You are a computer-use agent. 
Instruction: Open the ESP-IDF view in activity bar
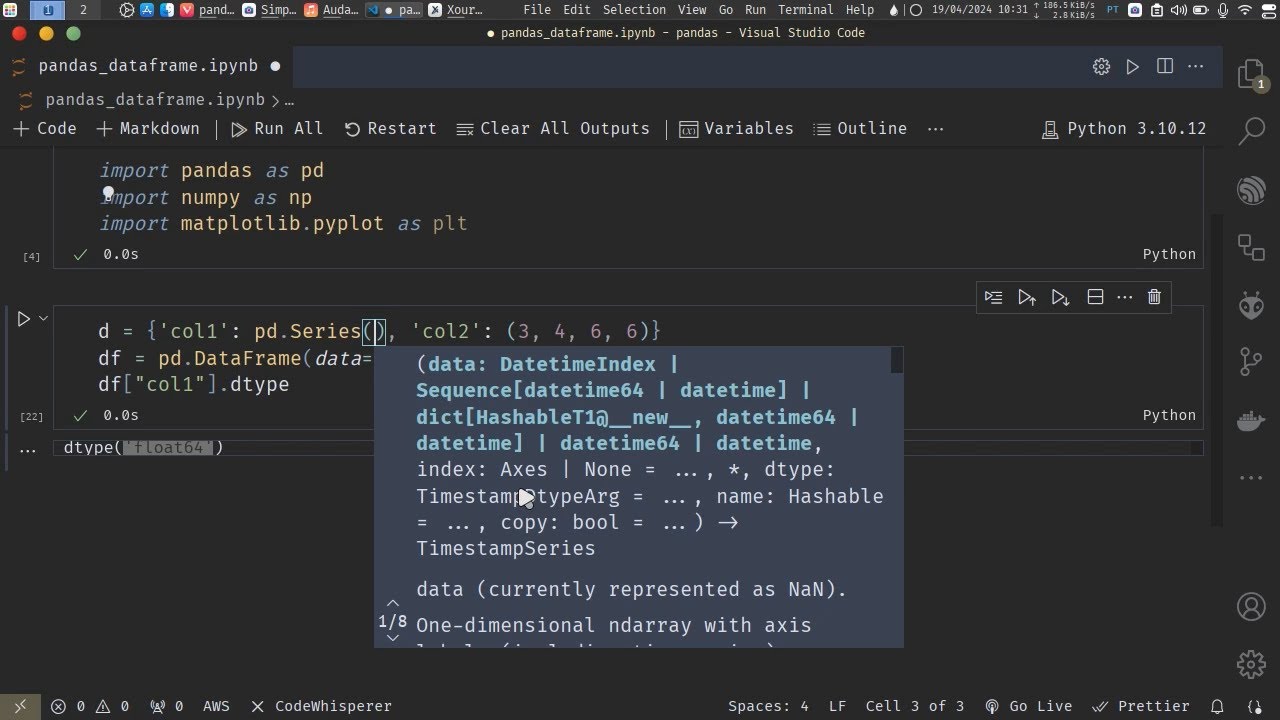point(1251,189)
